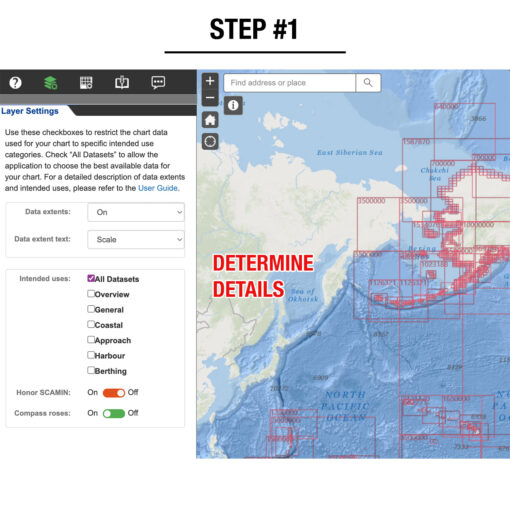The width and height of the screenshot is (510, 510).
Task: Click the map information icon
Action: pyautogui.click(x=233, y=105)
